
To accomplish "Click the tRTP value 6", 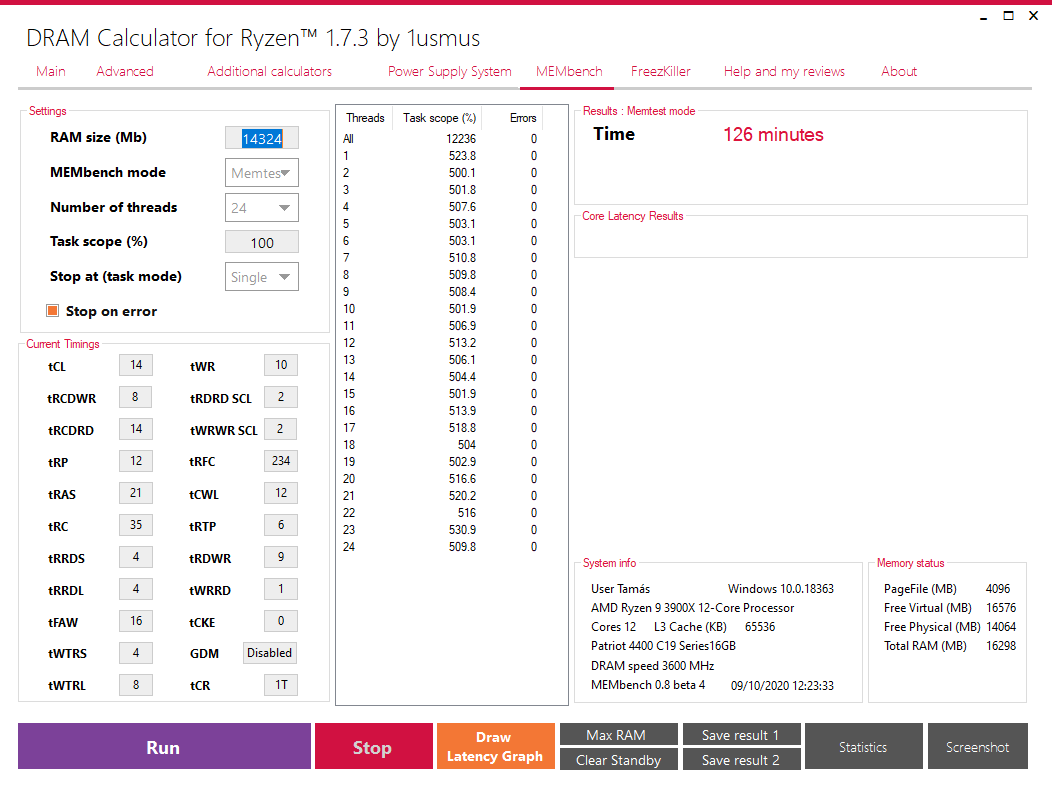I will (x=280, y=525).
